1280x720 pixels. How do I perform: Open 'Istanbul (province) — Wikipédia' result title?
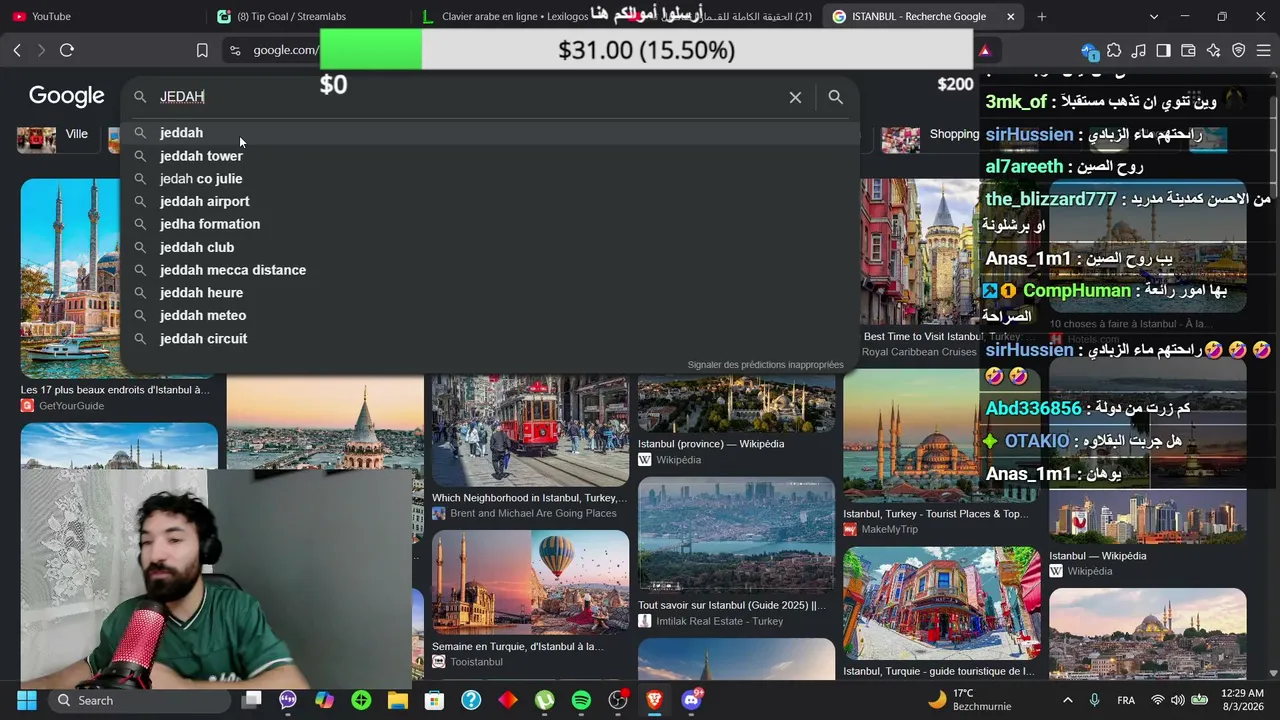(711, 444)
